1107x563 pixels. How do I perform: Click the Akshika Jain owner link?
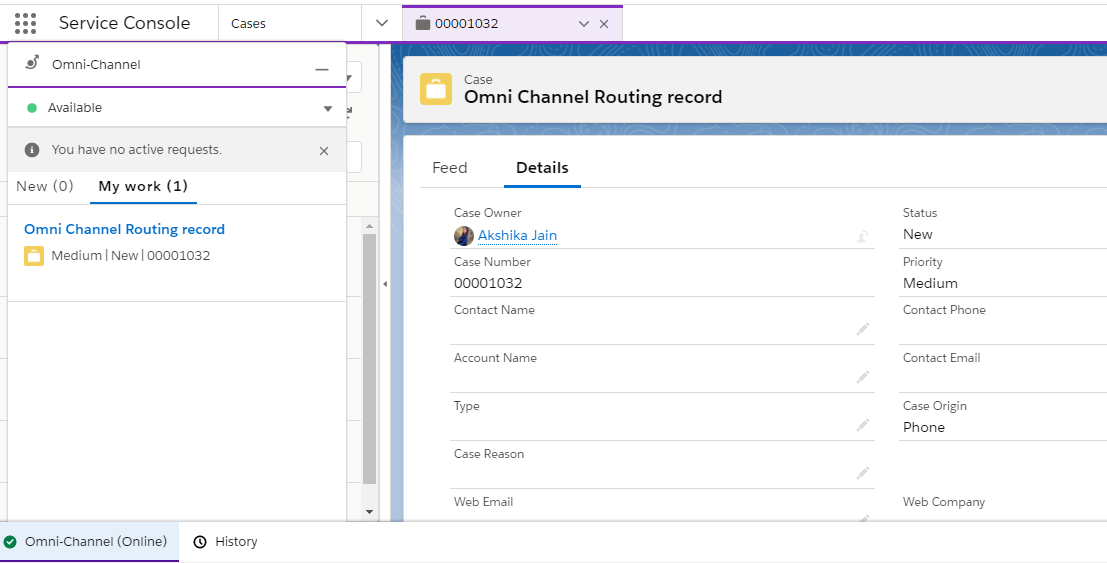coord(517,236)
